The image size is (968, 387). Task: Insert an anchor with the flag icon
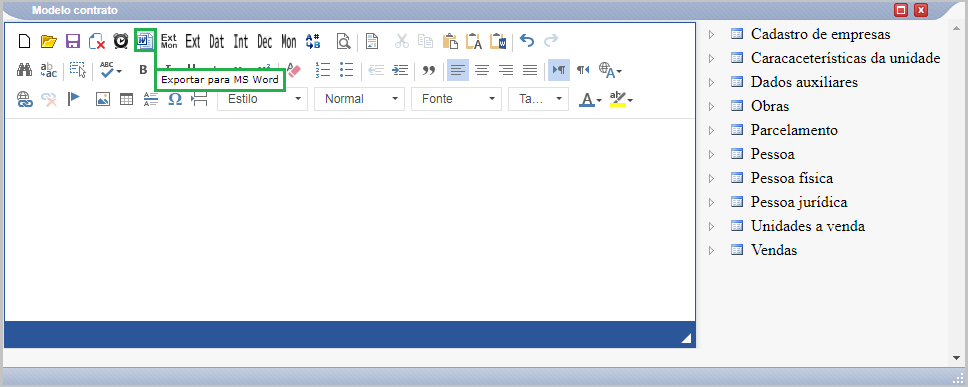[74, 99]
